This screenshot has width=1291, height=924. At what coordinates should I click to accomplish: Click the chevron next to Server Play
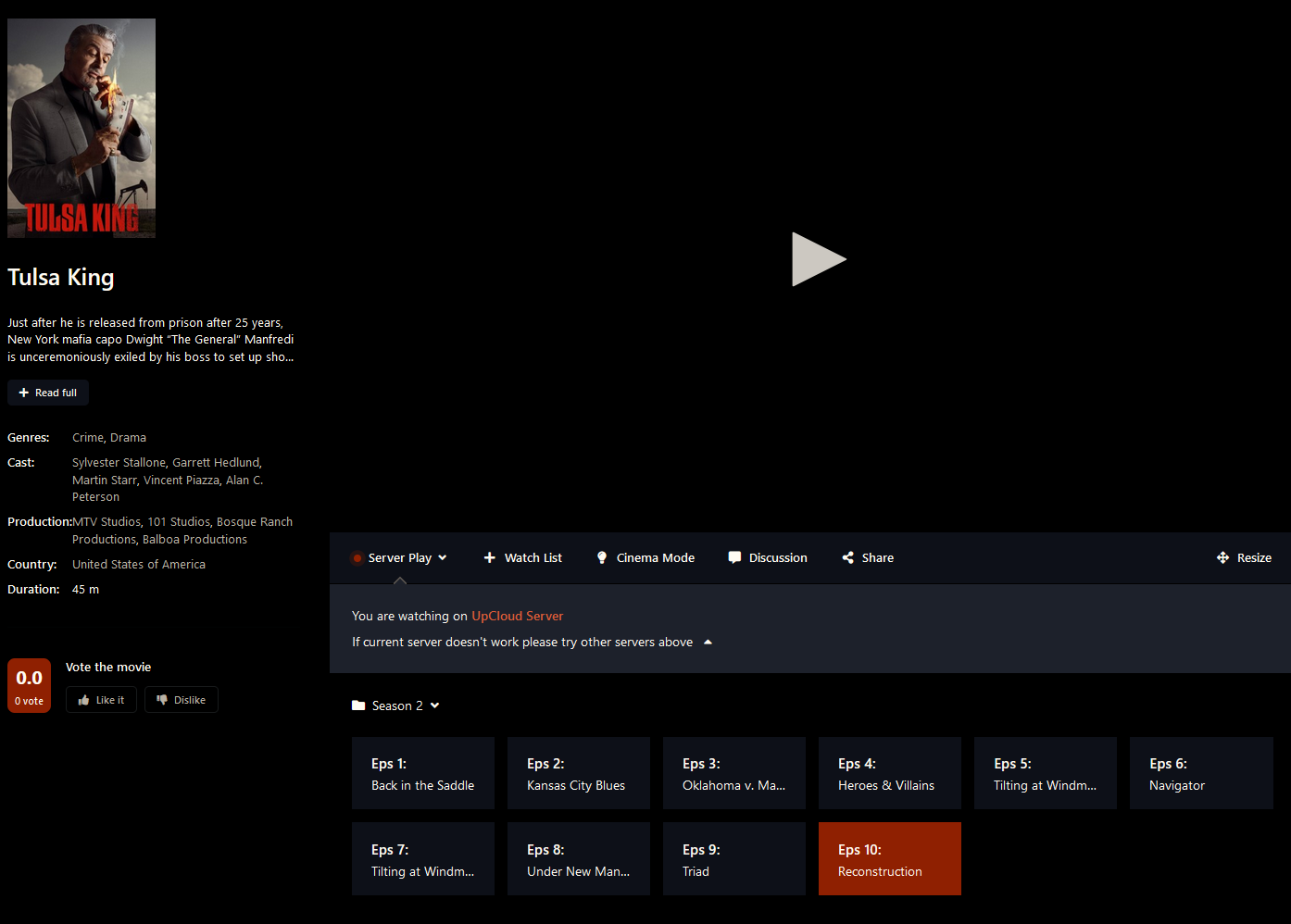443,557
